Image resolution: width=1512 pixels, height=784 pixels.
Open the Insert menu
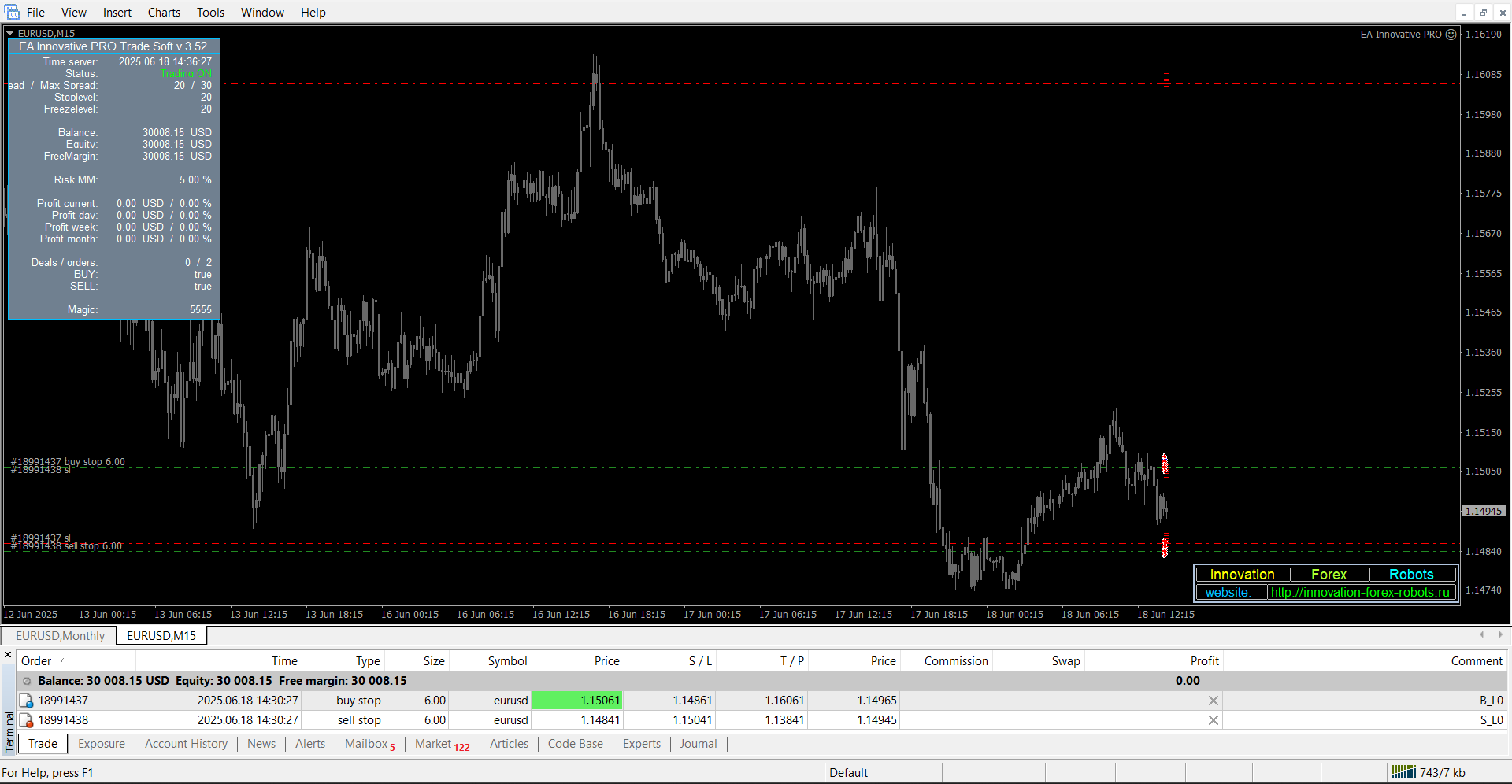[117, 13]
